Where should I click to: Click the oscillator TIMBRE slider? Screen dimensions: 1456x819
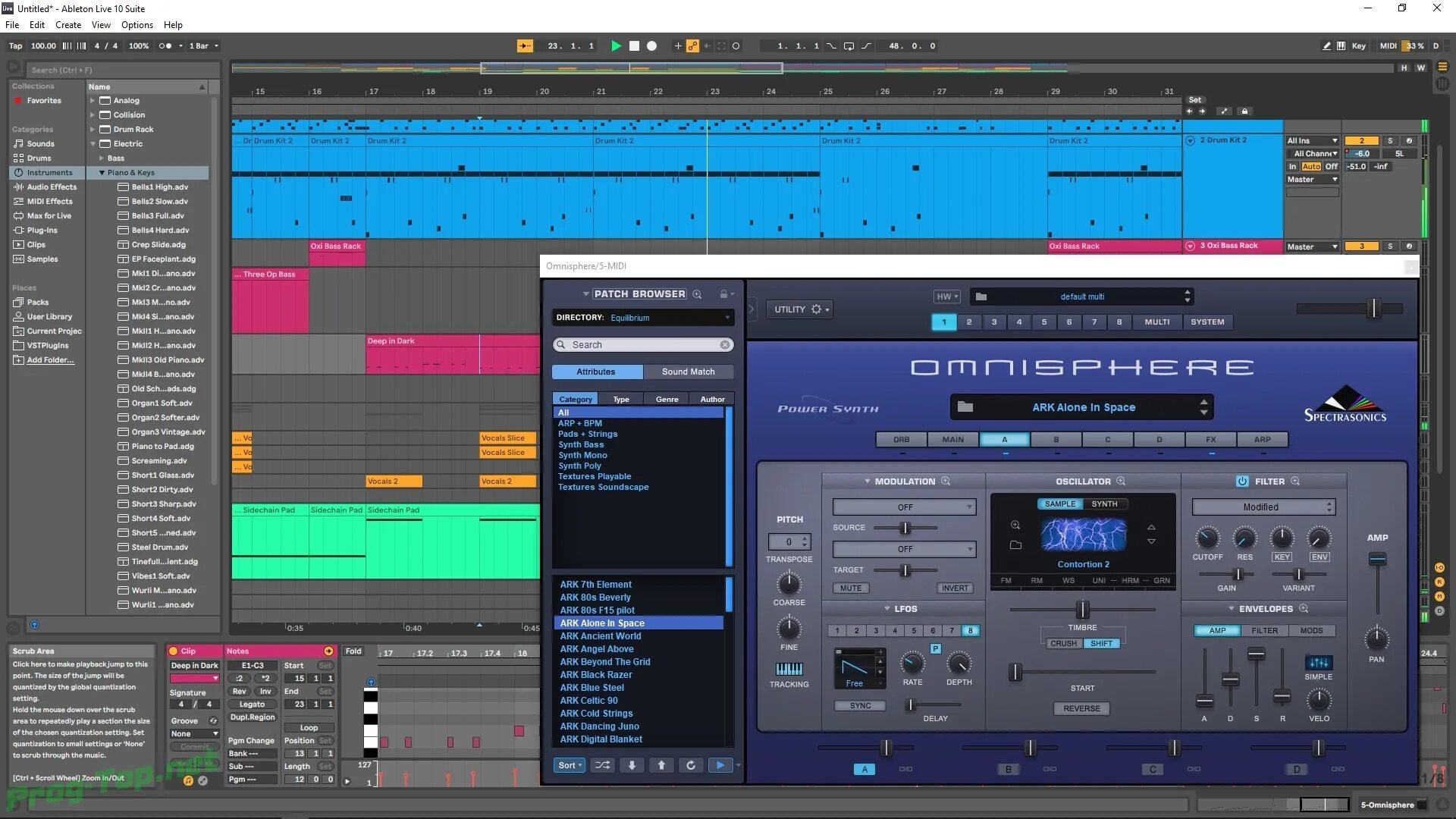click(1082, 610)
